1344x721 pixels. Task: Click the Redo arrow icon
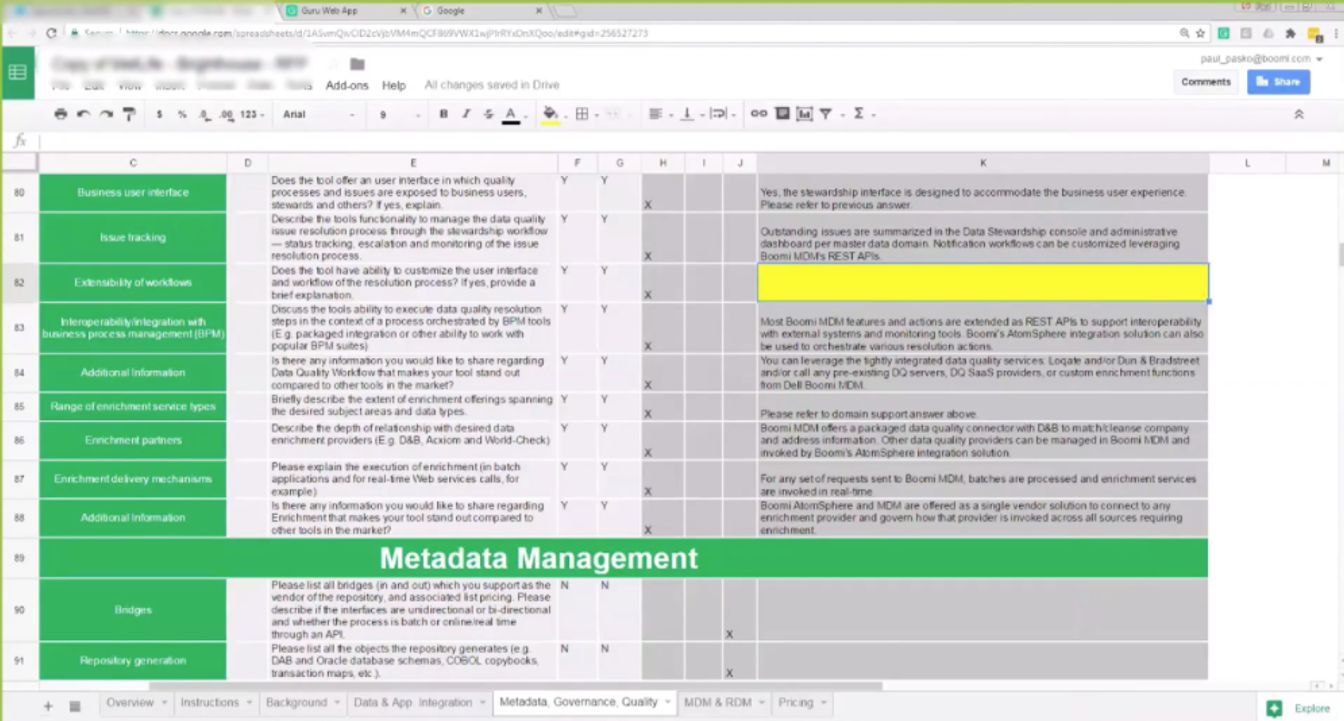[106, 114]
